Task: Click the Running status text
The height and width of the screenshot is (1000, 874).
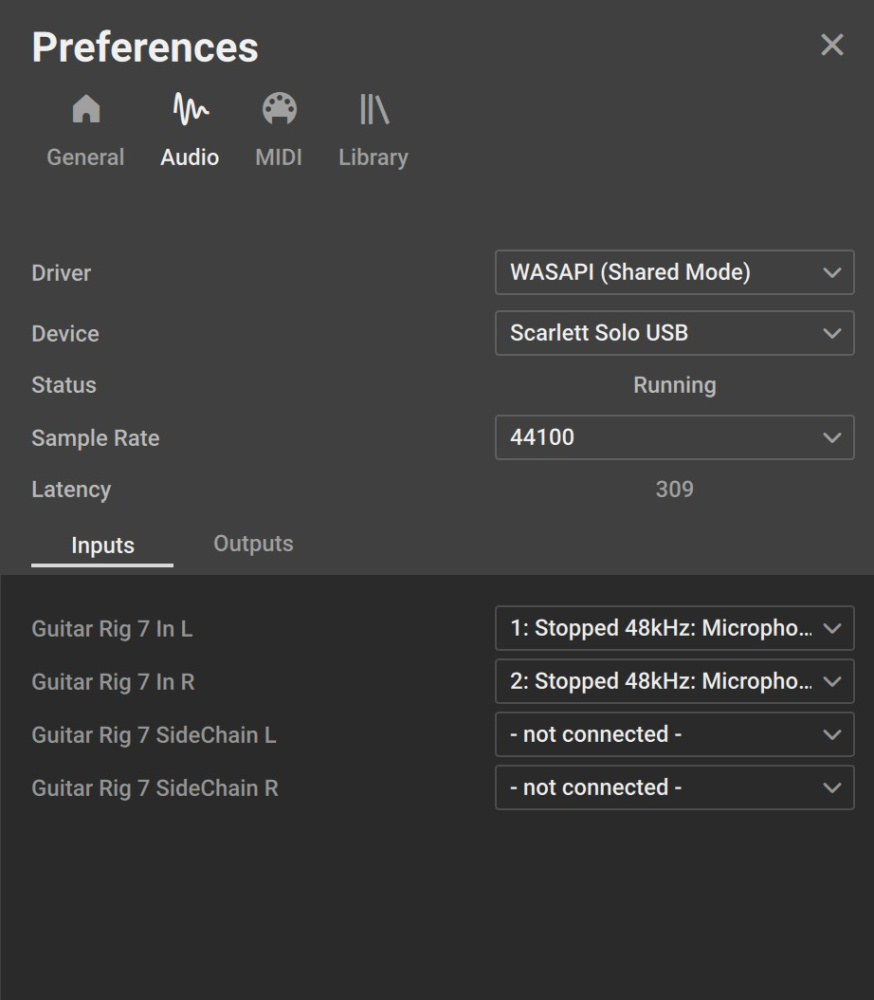Action: [674, 385]
